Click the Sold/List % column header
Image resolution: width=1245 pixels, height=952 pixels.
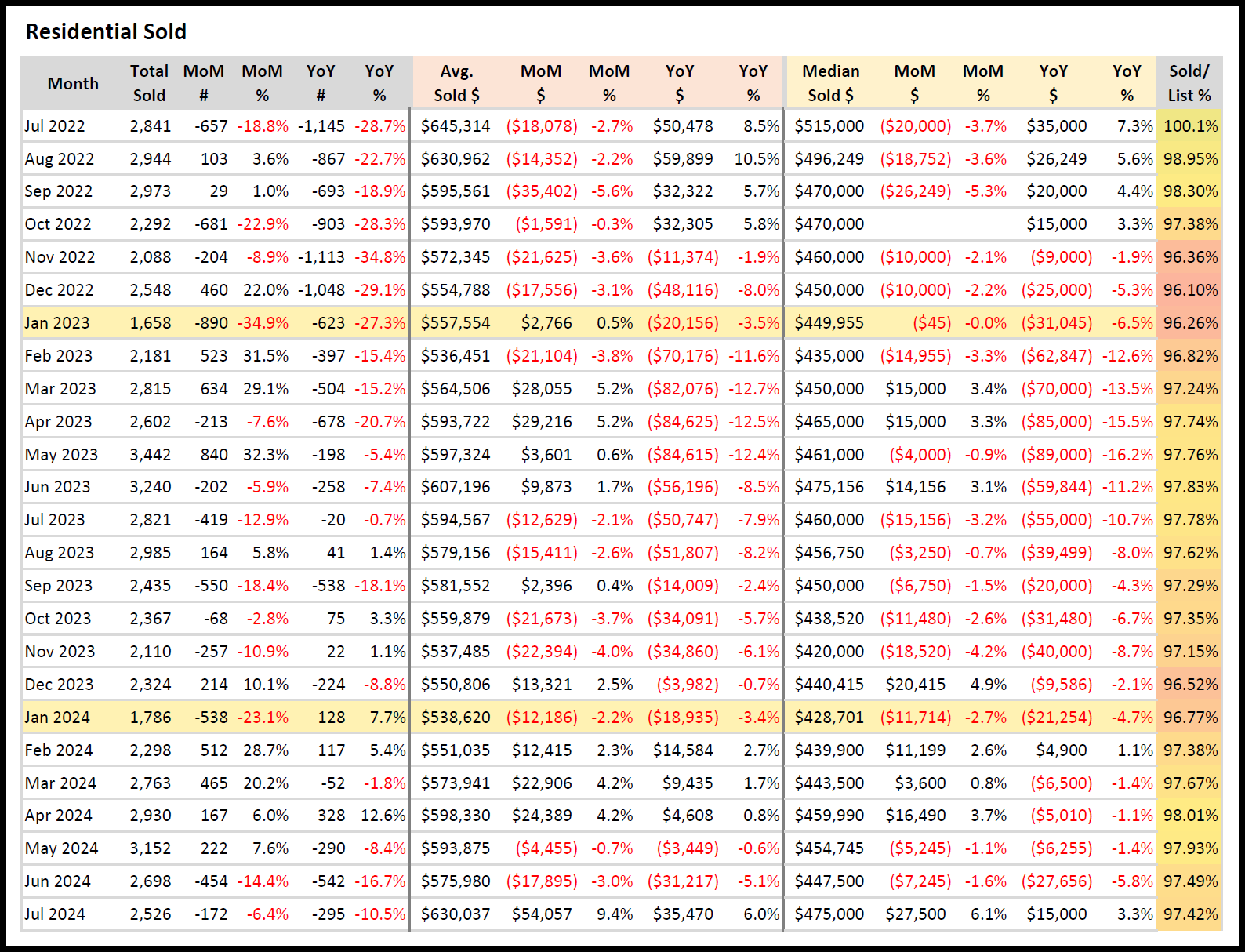pos(1189,83)
